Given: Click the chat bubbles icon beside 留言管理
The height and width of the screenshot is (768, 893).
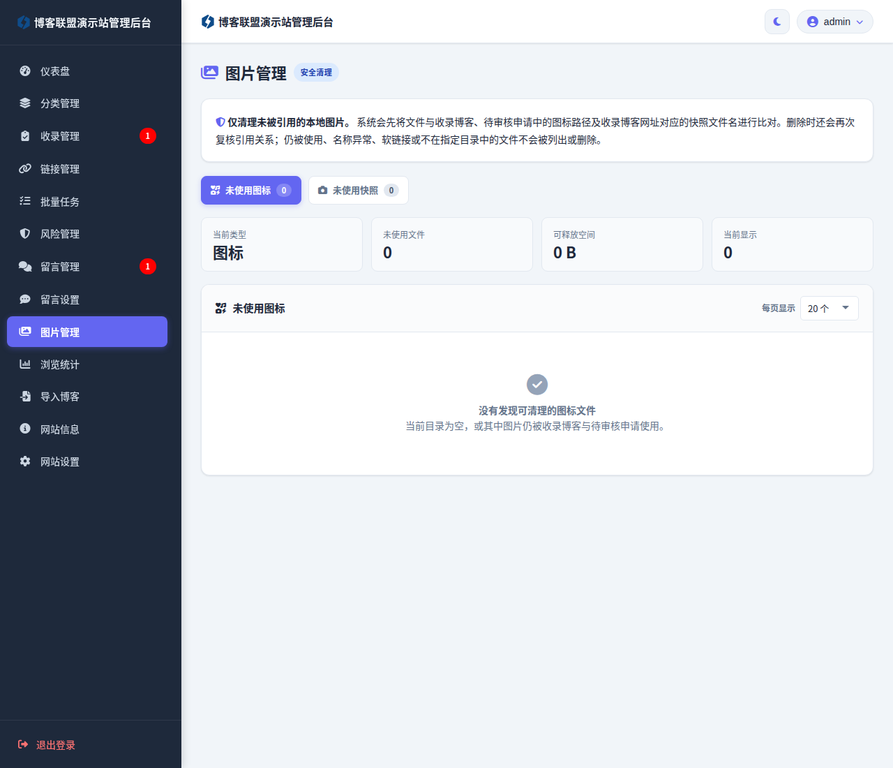Looking at the screenshot, I should click(24, 266).
